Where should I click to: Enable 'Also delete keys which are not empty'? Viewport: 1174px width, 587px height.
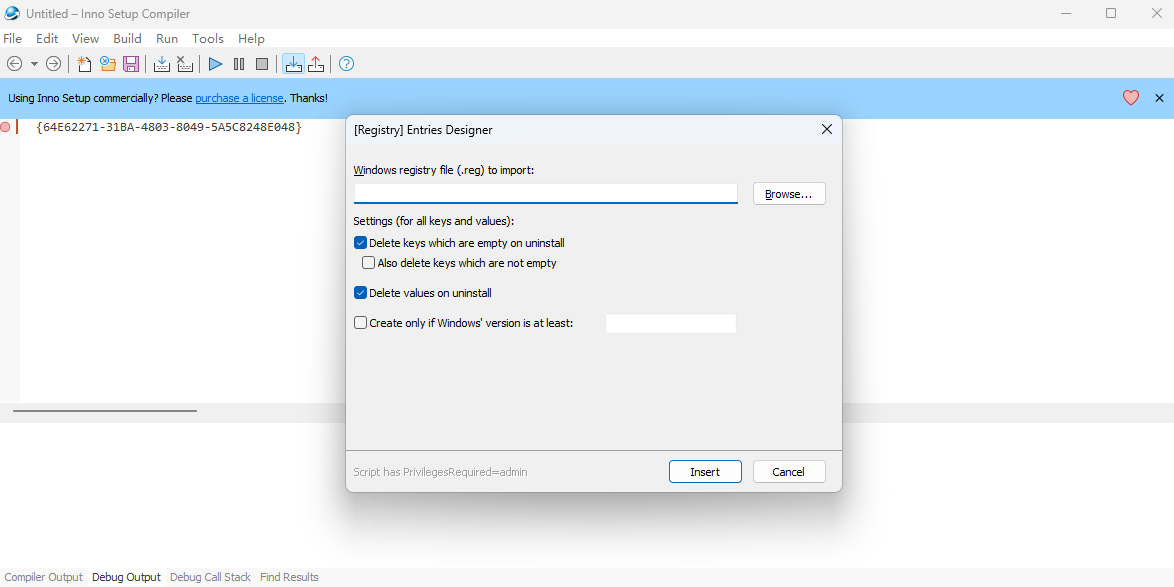point(368,262)
